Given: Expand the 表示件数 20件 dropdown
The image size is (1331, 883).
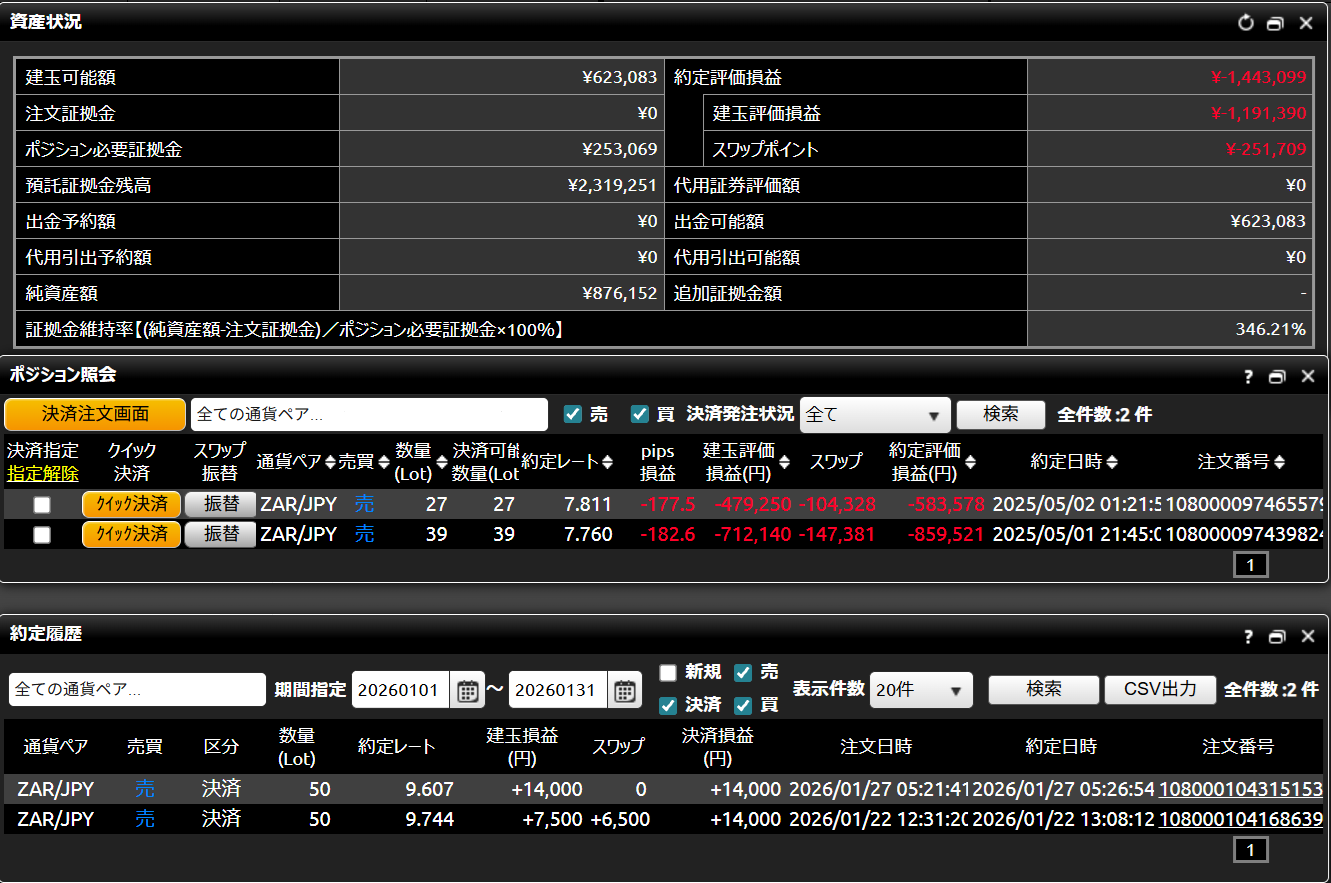Looking at the screenshot, I should click(920, 690).
